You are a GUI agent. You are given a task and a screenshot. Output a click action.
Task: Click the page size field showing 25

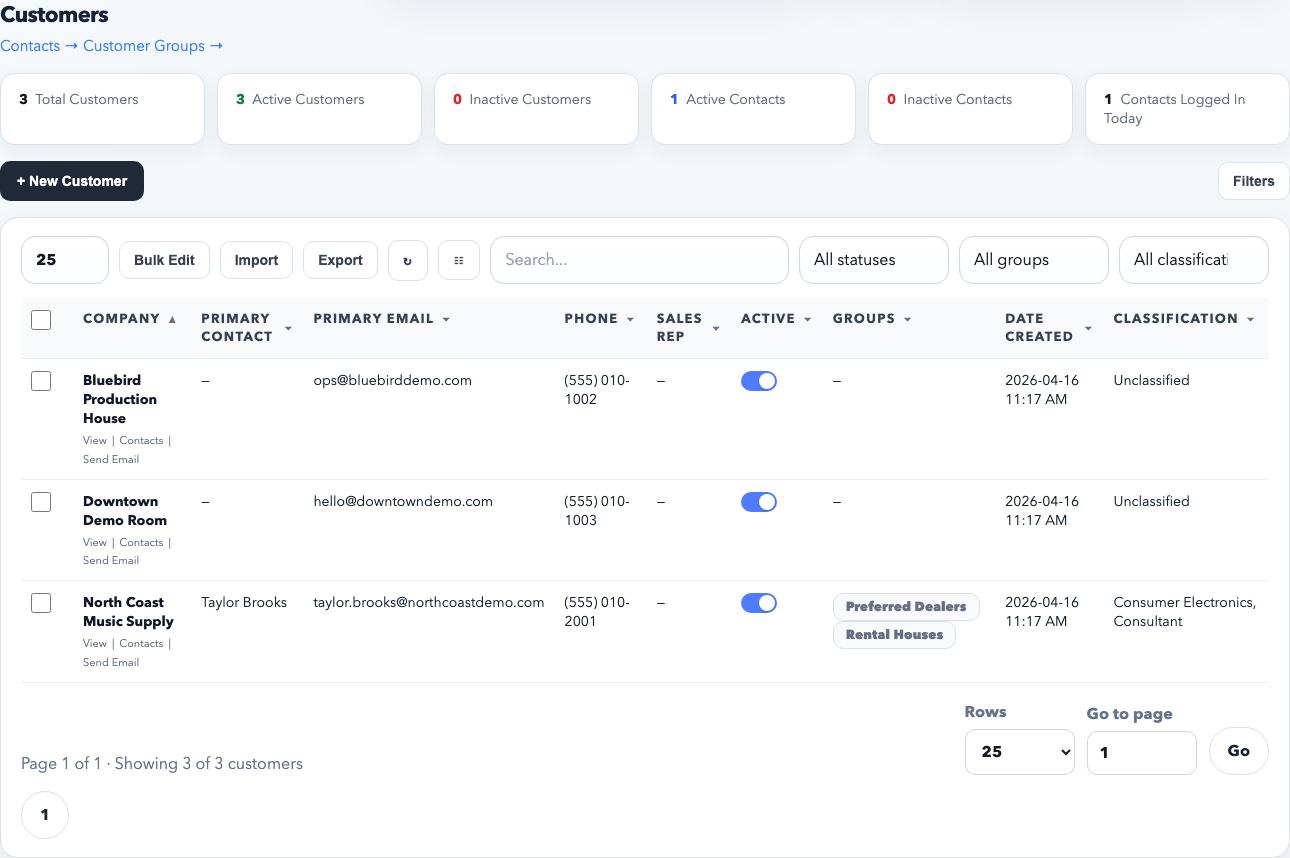point(65,260)
